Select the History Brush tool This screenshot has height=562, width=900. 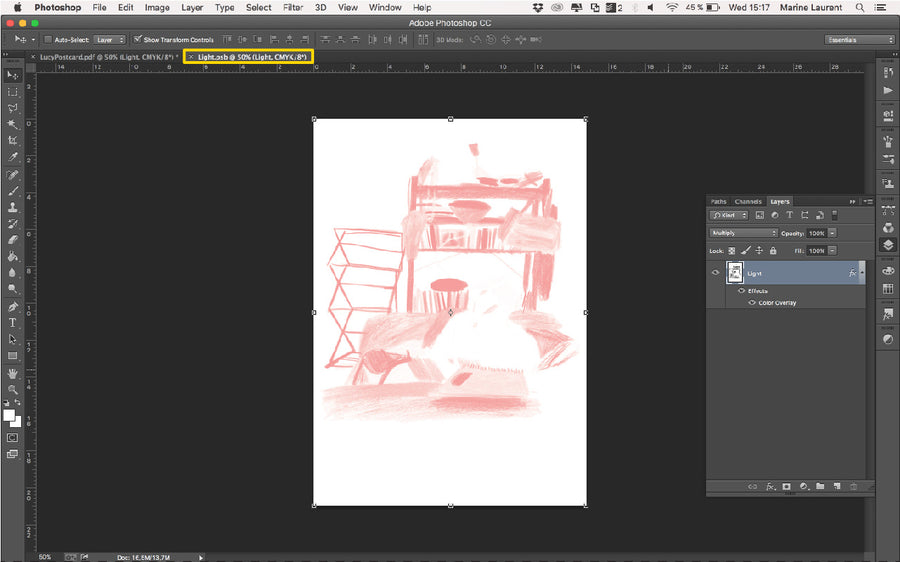[12, 224]
